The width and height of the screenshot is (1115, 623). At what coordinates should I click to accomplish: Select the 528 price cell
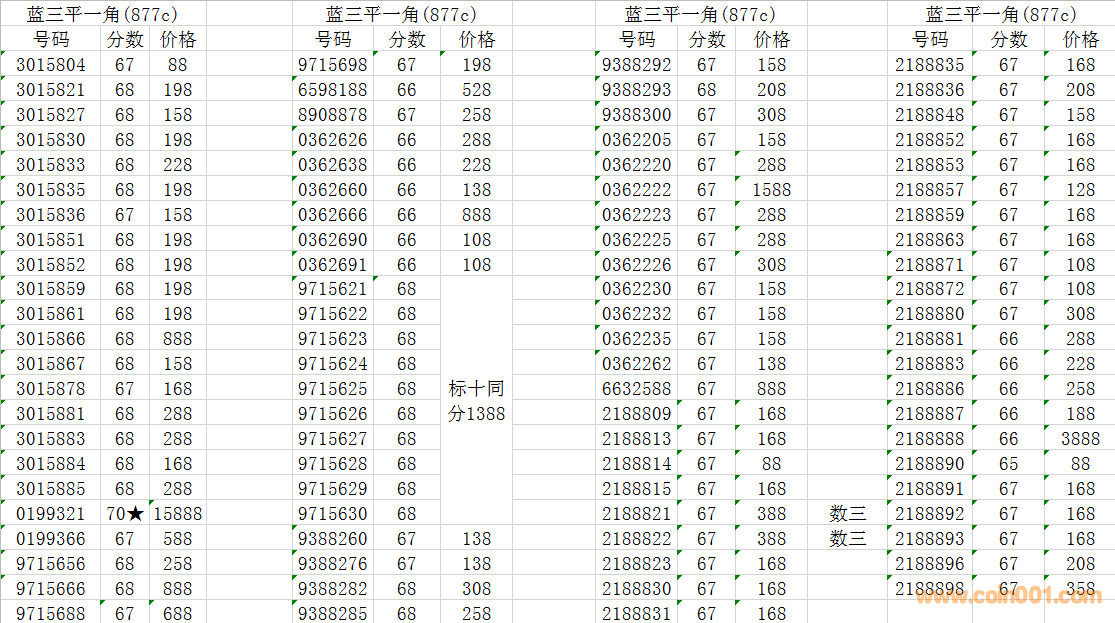point(476,90)
